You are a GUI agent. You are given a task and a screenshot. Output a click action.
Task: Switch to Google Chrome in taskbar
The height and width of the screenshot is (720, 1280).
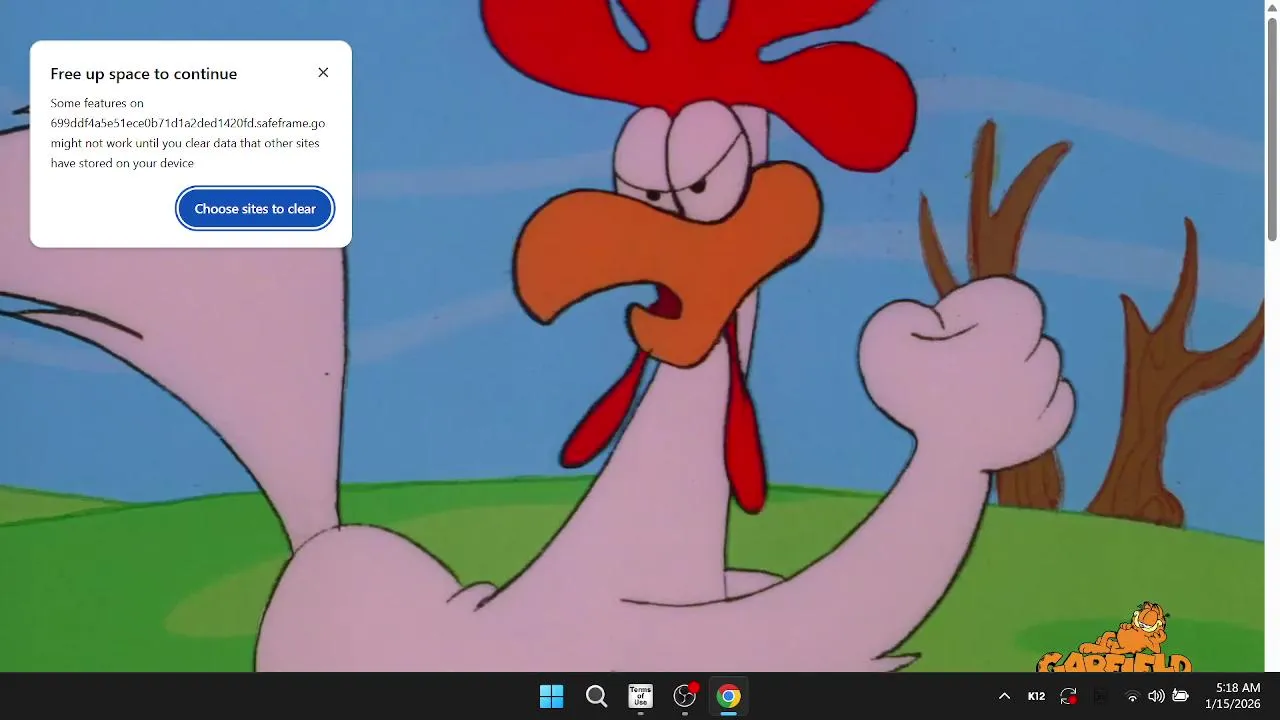[729, 696]
